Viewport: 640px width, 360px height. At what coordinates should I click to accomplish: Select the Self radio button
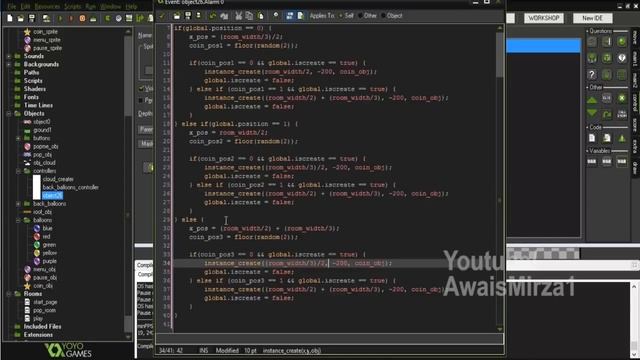(x=341, y=16)
